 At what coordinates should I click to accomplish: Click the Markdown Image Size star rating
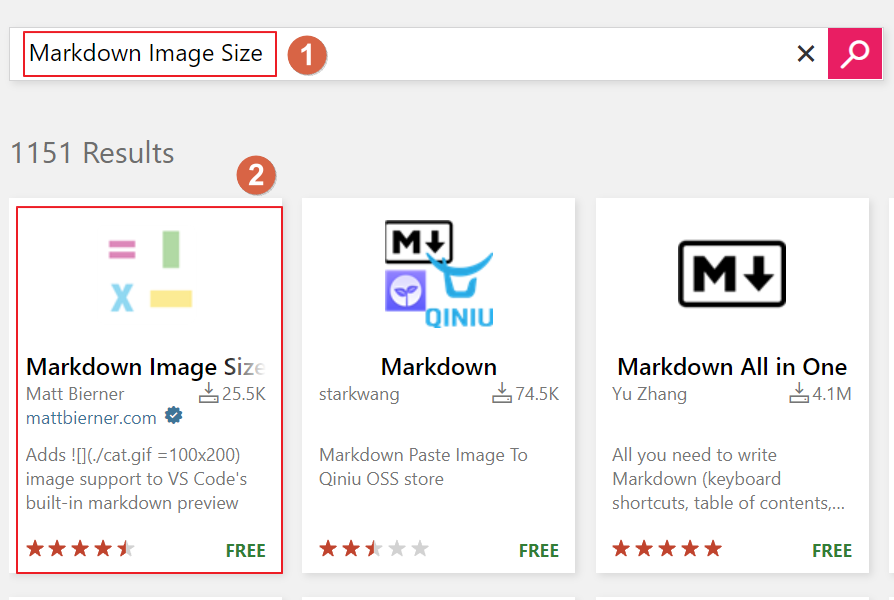click(x=80, y=549)
